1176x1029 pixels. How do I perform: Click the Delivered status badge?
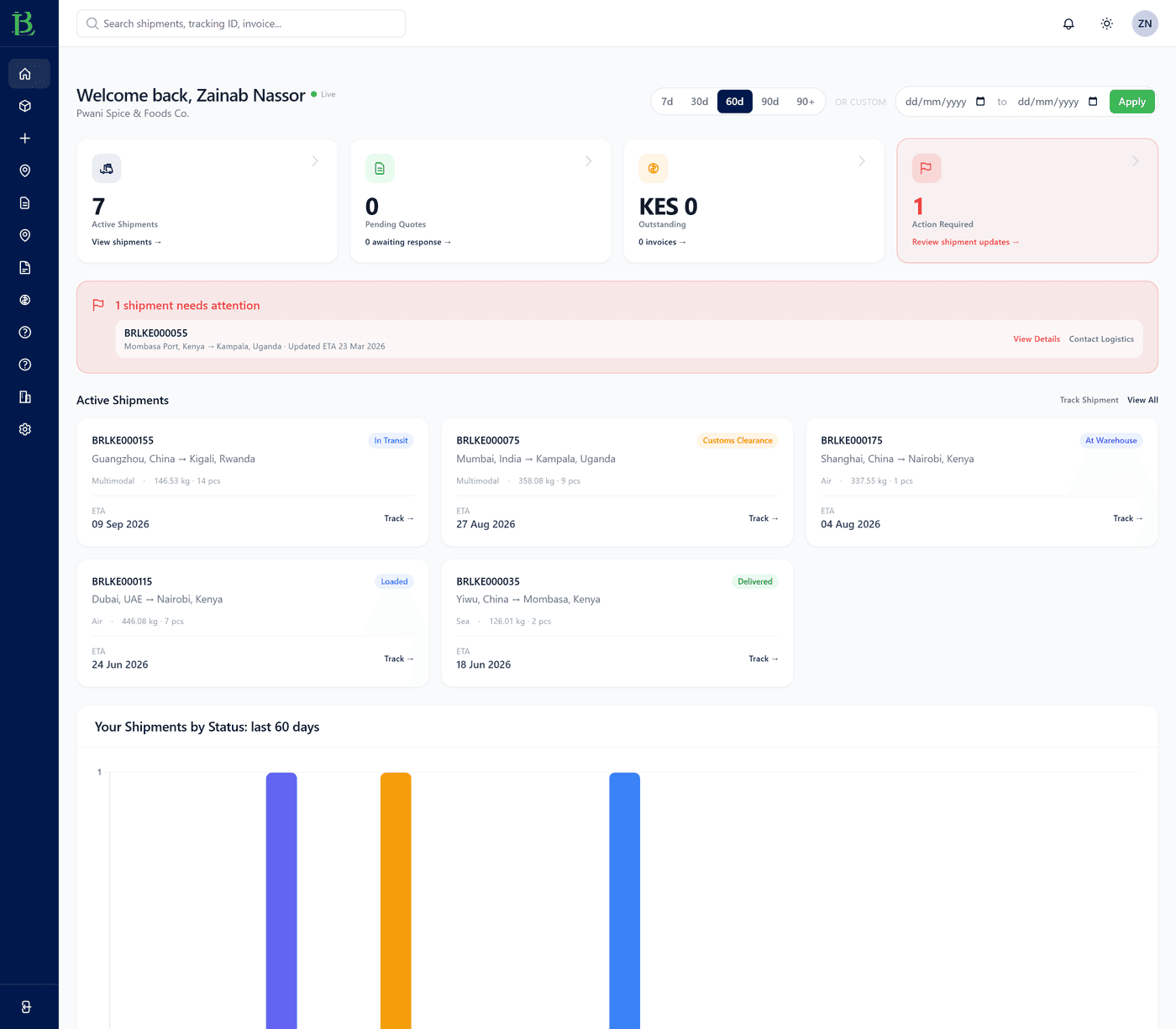pos(755,581)
